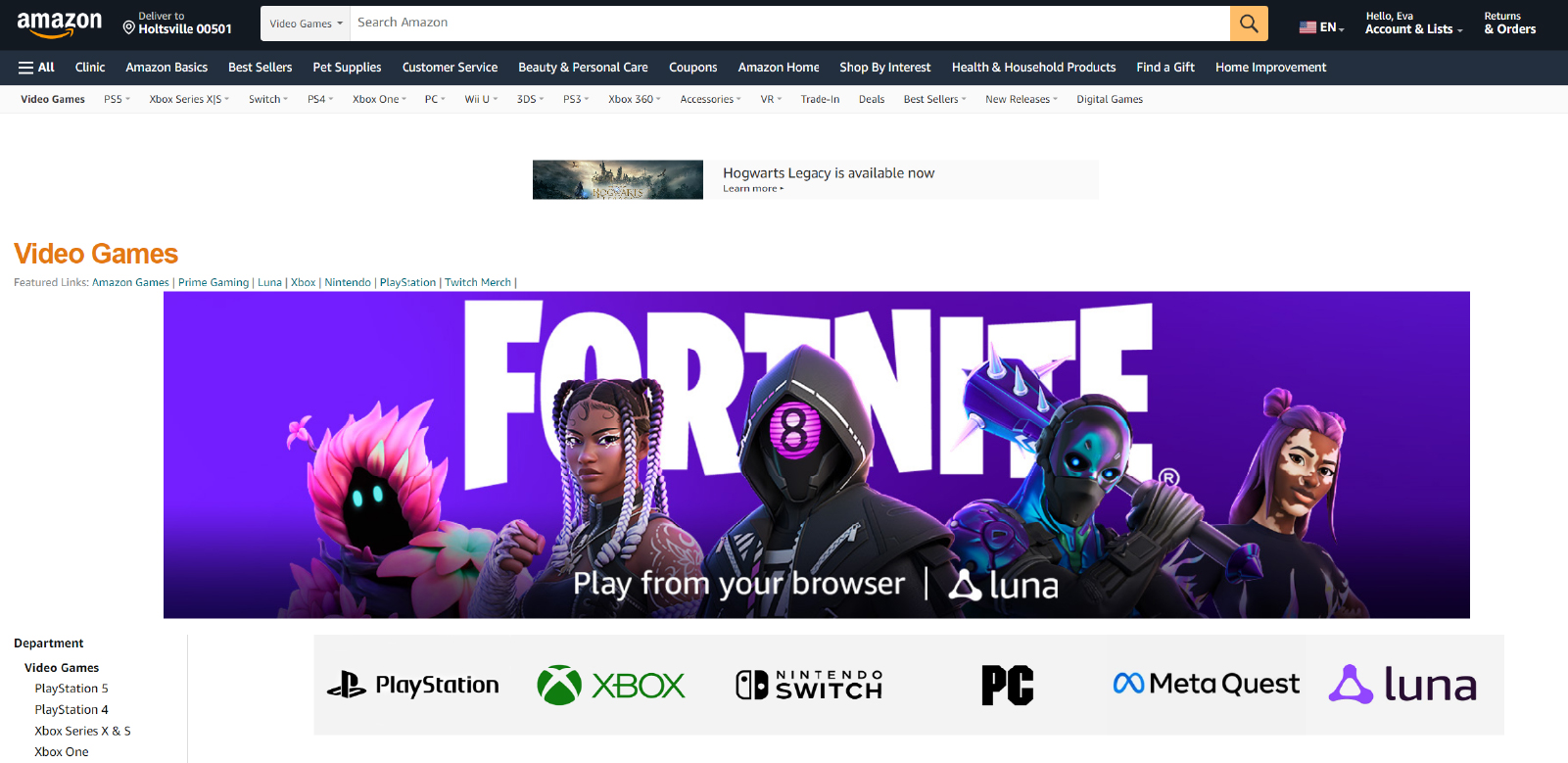1568x763 pixels.
Task: Open the Hogwarts Legacy banner image
Action: point(618,180)
